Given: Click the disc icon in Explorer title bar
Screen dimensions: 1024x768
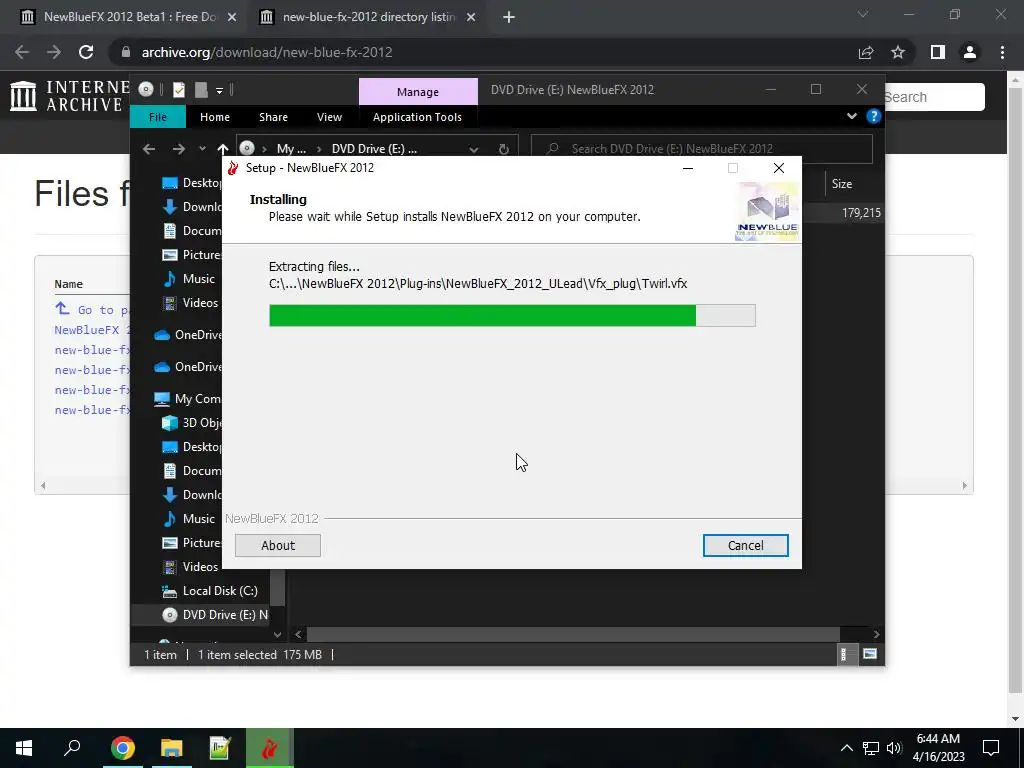Looking at the screenshot, I should 146,89.
